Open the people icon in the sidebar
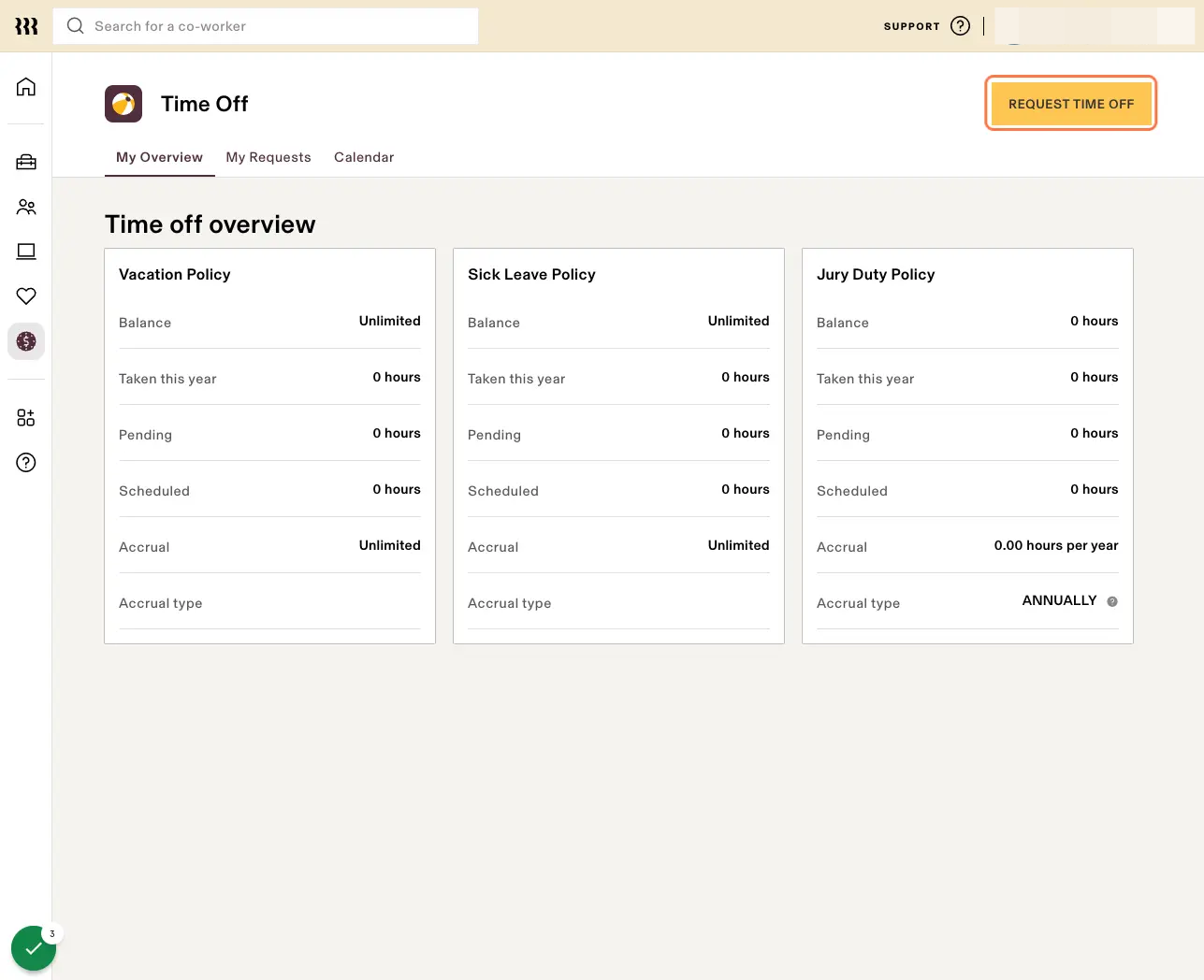The height and width of the screenshot is (980, 1204). click(26, 207)
